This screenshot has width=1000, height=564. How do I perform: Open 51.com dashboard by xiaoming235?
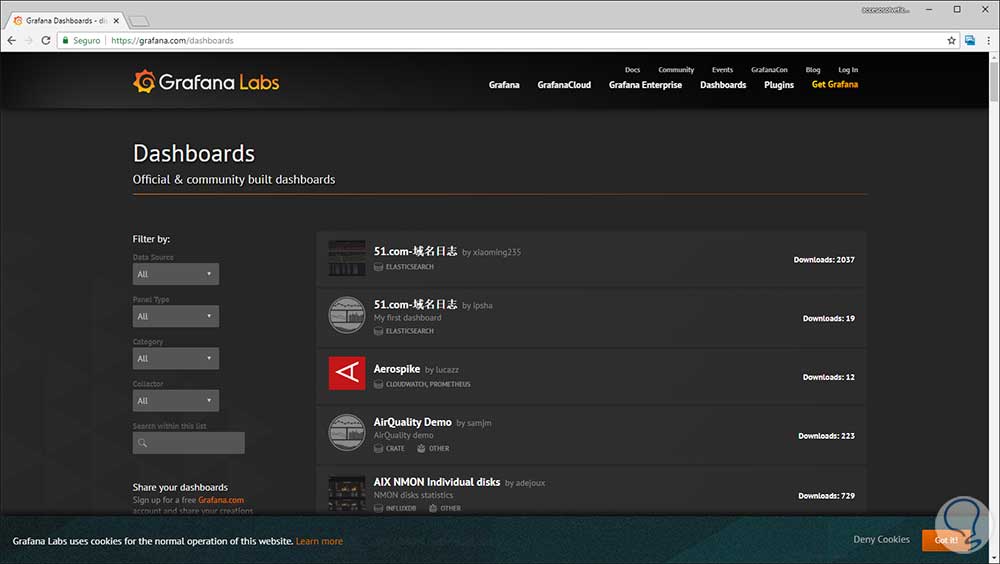(x=415, y=251)
